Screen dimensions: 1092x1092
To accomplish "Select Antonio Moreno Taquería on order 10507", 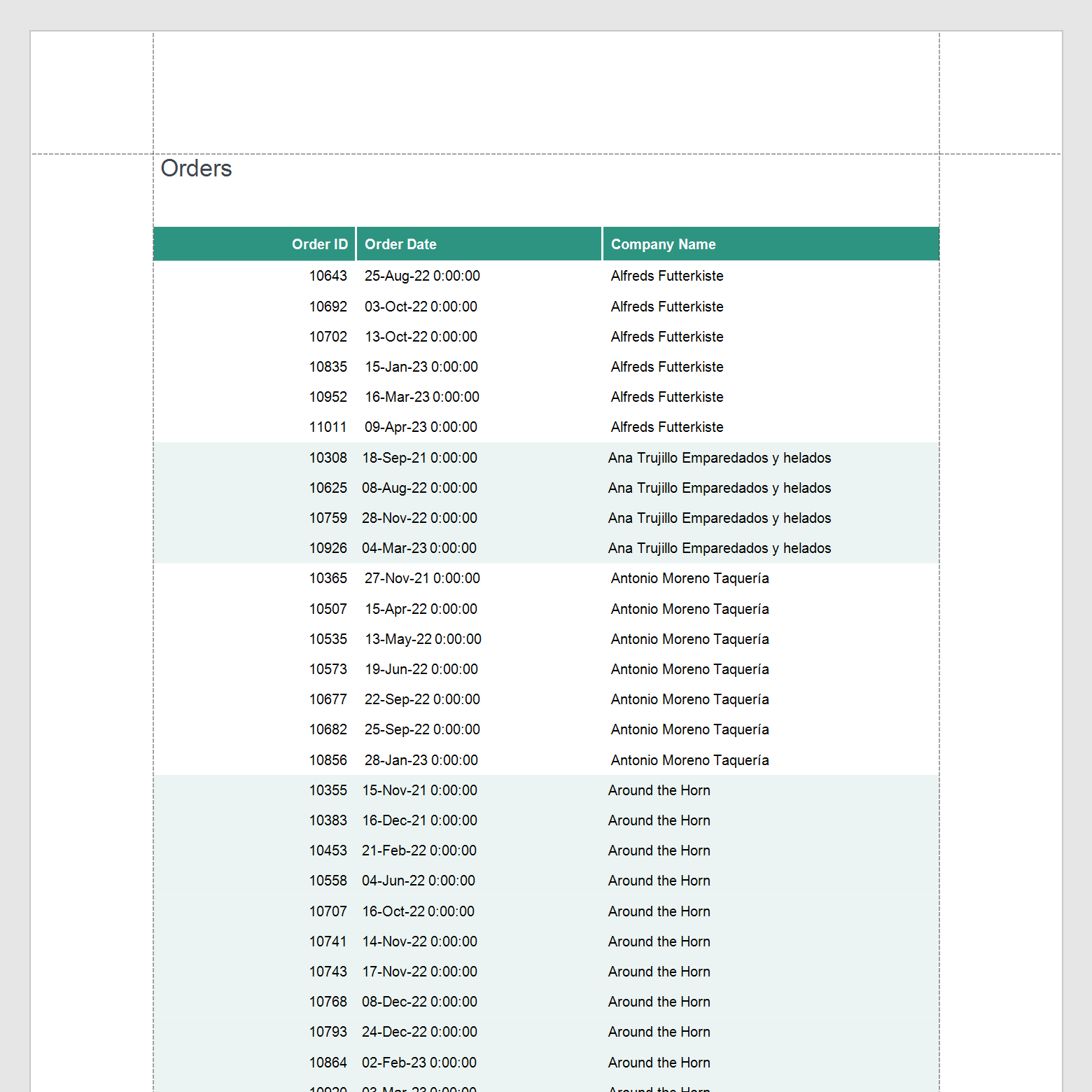I will (x=689, y=609).
